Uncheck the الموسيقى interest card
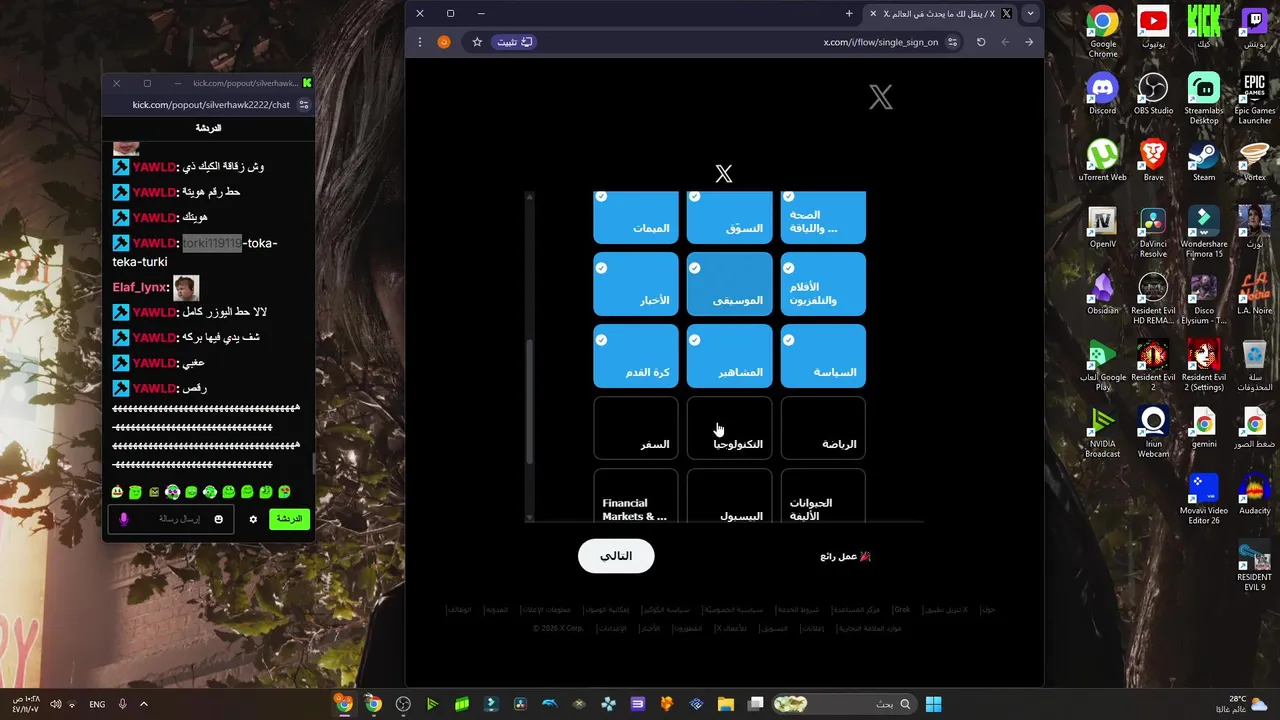The width and height of the screenshot is (1280, 720). (729, 283)
